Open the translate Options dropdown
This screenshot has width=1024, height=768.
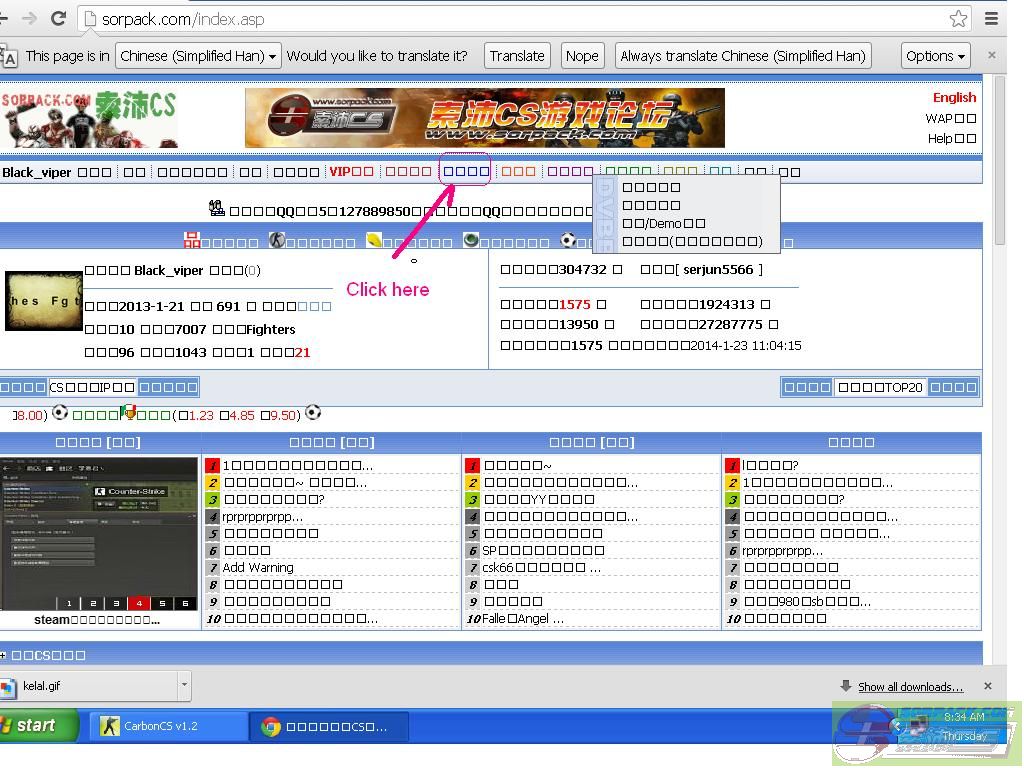[x=936, y=56]
